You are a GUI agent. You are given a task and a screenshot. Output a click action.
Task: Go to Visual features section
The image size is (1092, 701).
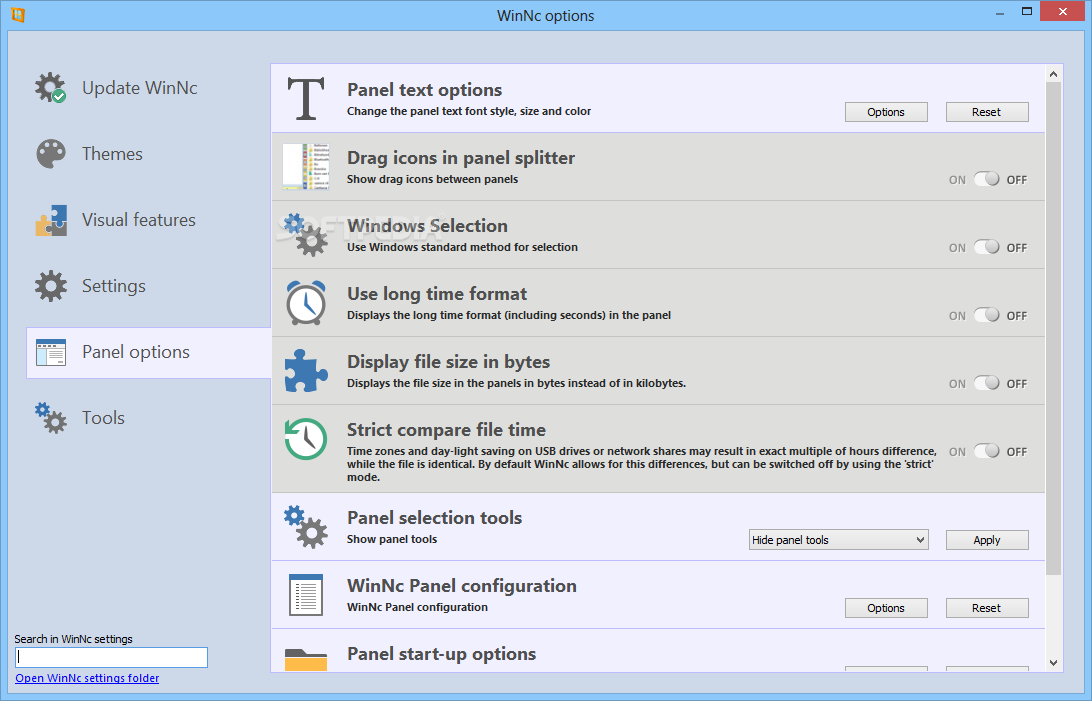139,220
